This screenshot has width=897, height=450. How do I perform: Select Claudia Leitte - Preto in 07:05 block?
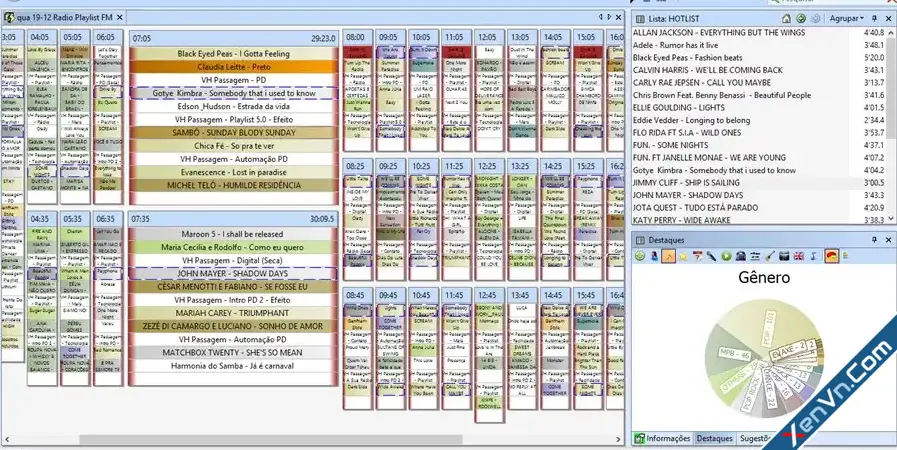233,67
